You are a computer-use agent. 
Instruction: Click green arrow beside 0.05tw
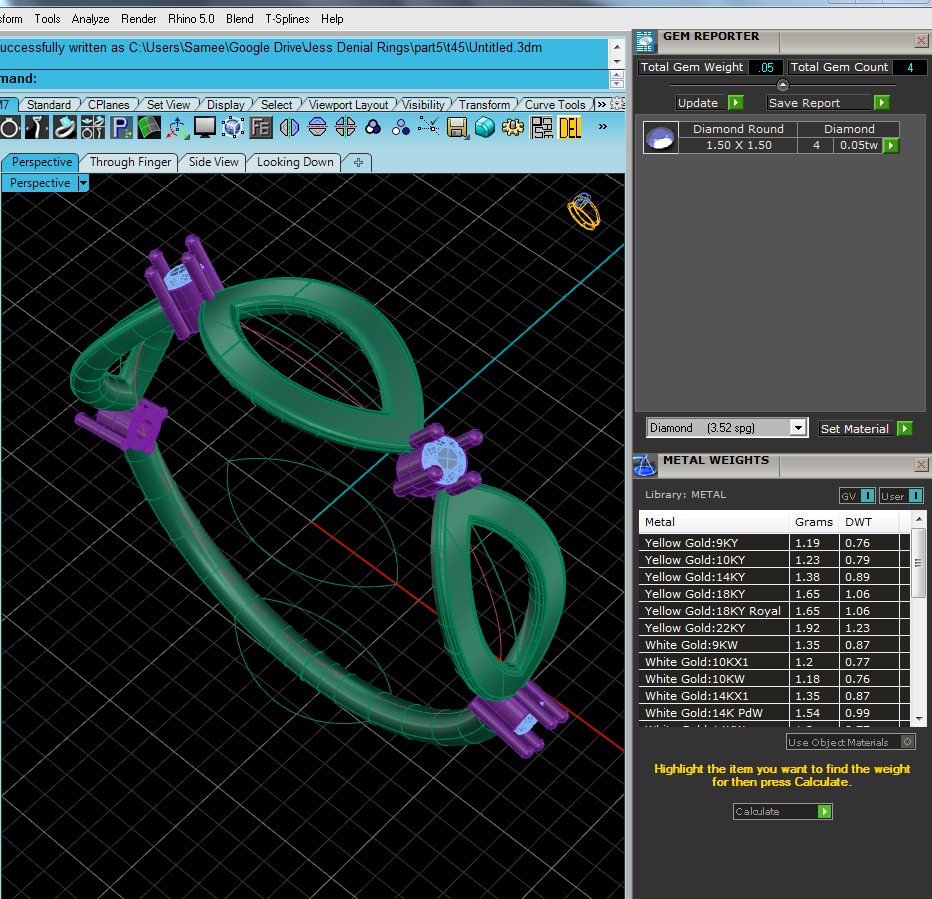click(x=890, y=145)
